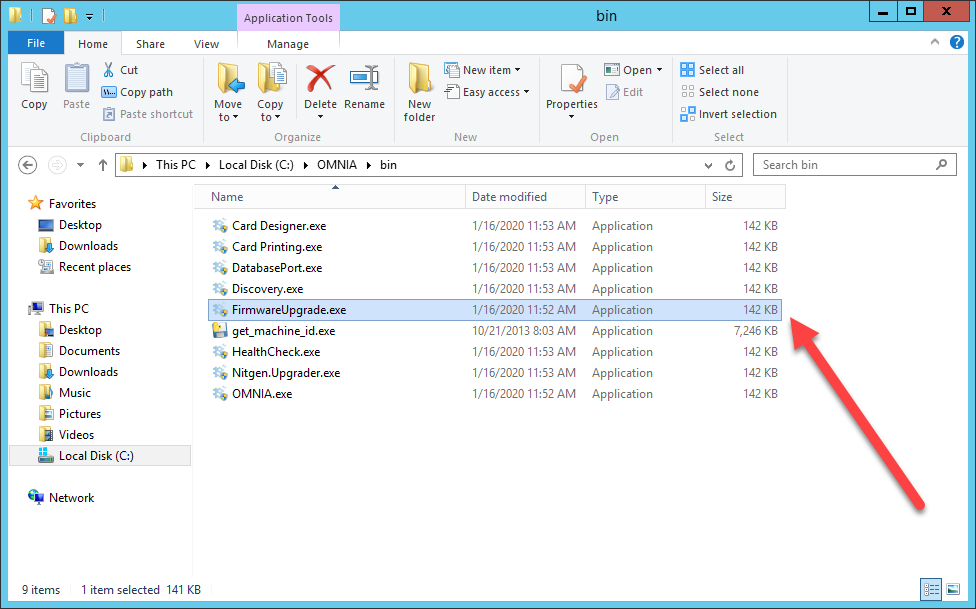Click Invert selection in the ribbon

coord(729,114)
